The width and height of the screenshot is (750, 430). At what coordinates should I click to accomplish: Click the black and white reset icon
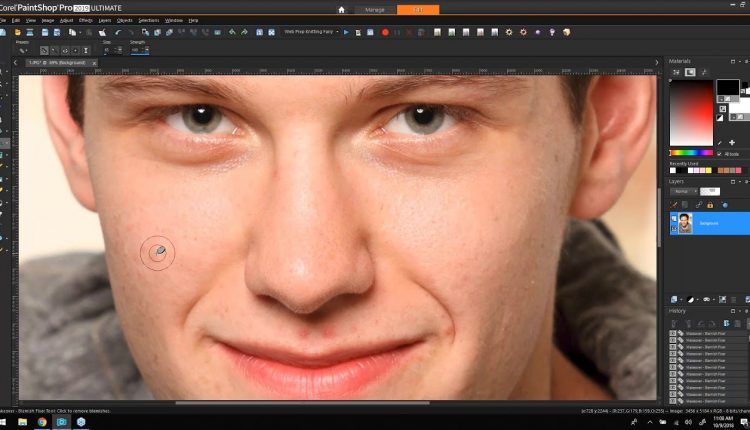pyautogui.click(x=720, y=118)
